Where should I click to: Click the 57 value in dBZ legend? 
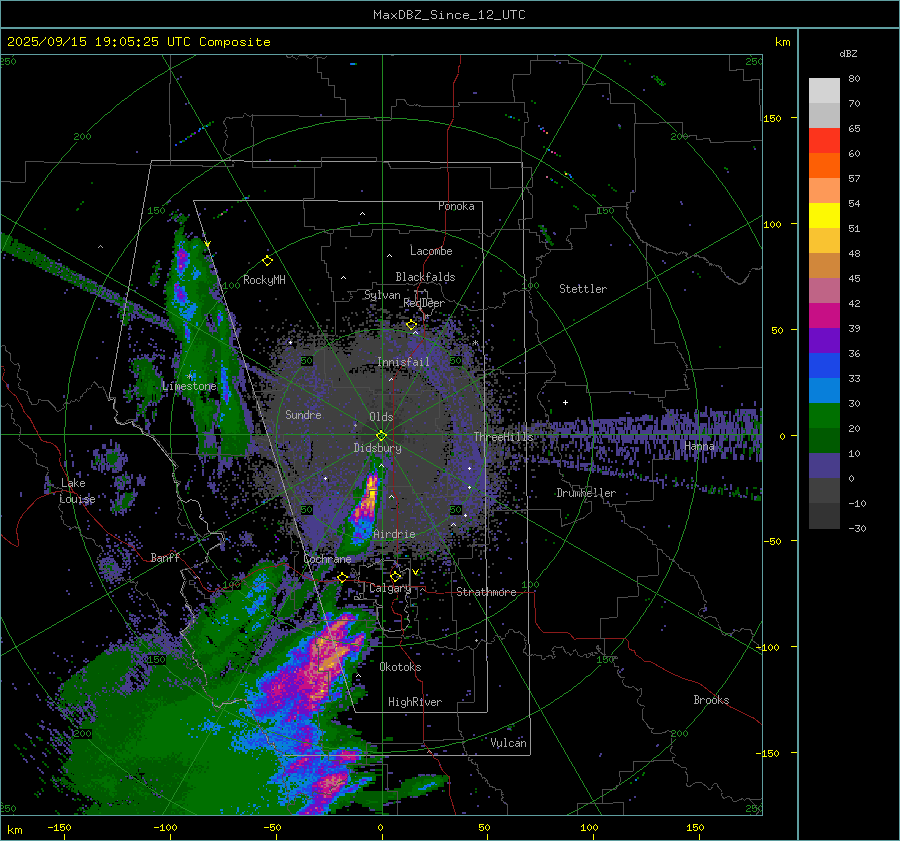click(854, 179)
